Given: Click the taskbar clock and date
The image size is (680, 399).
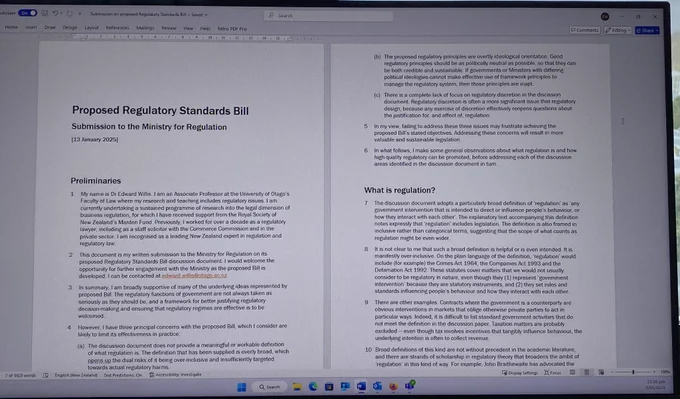Looking at the screenshot, I should pos(655,385).
